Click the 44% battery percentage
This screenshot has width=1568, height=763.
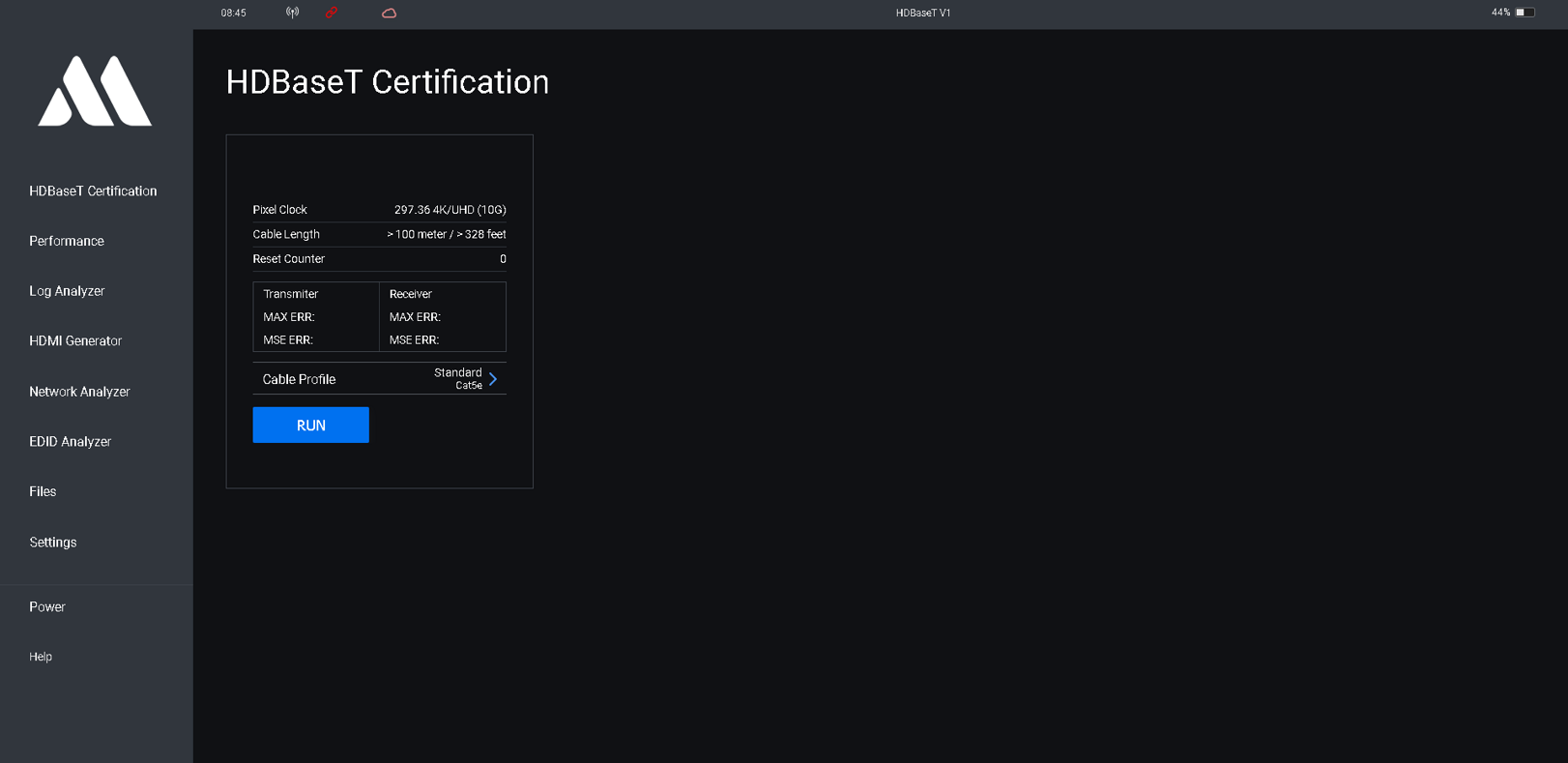tap(1500, 13)
